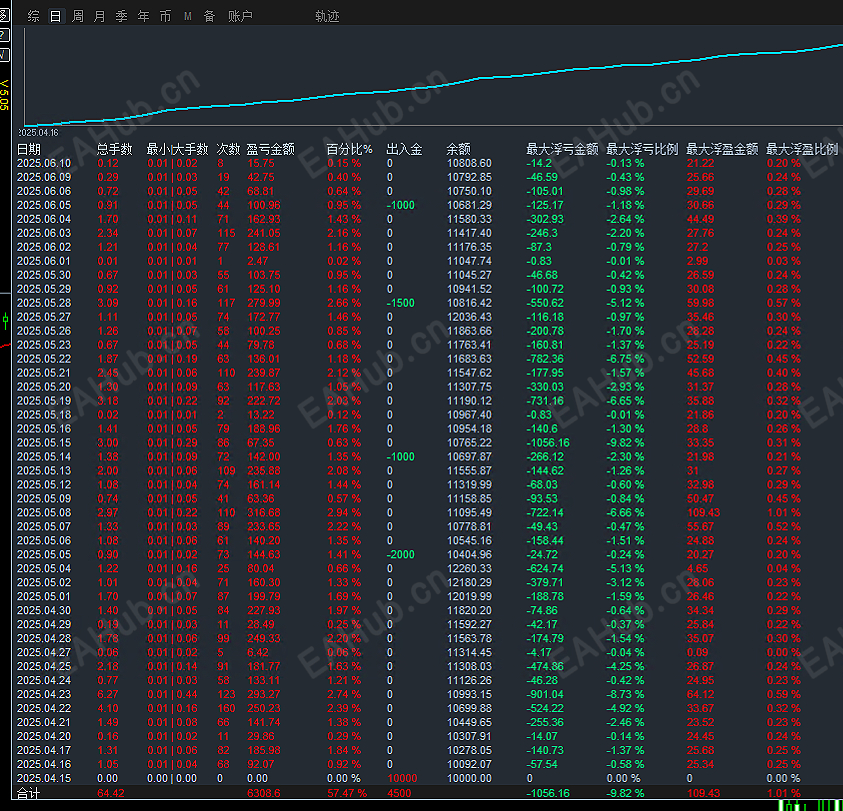Click the 出入金 column header
Screen dimensions: 843x811
click(404, 149)
